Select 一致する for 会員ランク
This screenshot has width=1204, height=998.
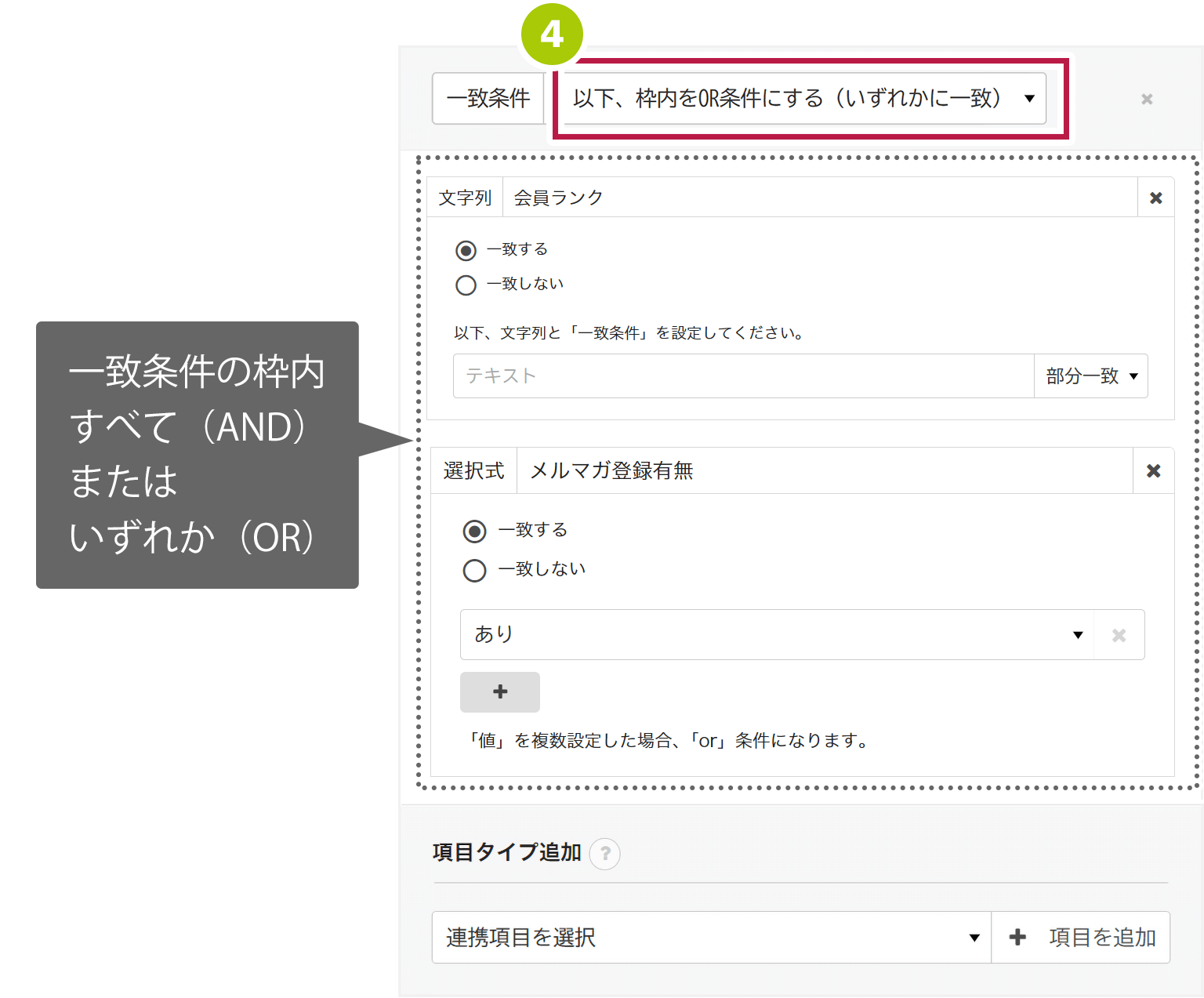click(x=466, y=251)
